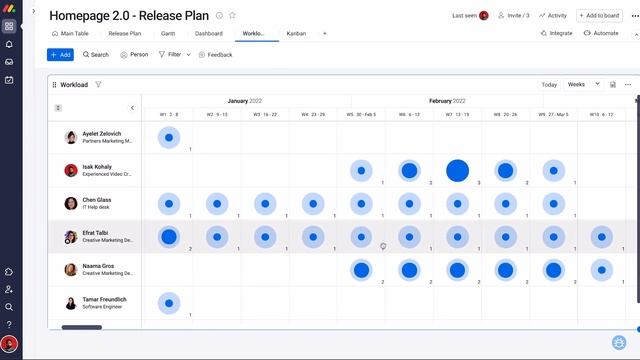Switch to Kanban tab

click(x=296, y=33)
